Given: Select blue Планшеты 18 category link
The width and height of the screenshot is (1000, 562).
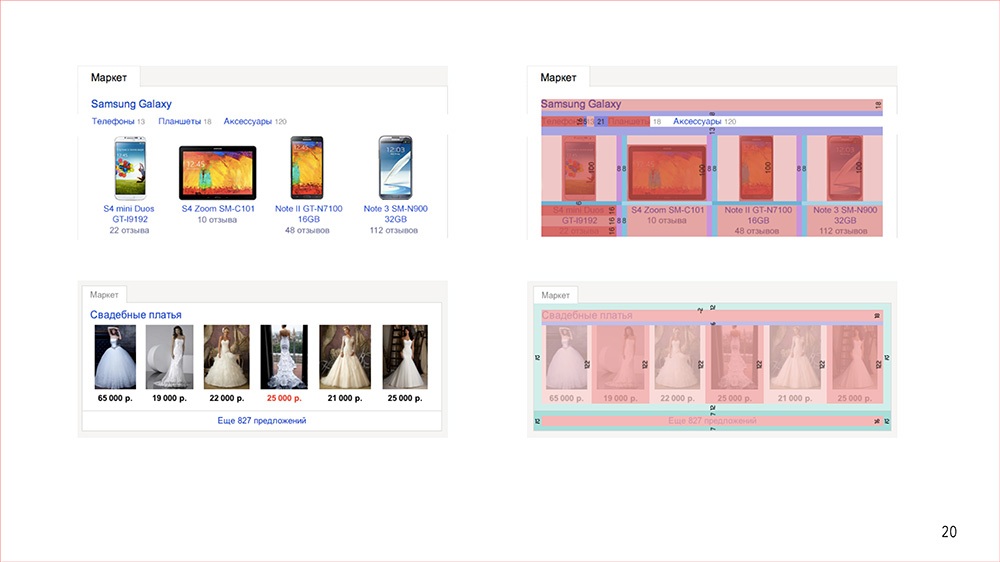Looking at the screenshot, I should pyautogui.click(x=184, y=121).
